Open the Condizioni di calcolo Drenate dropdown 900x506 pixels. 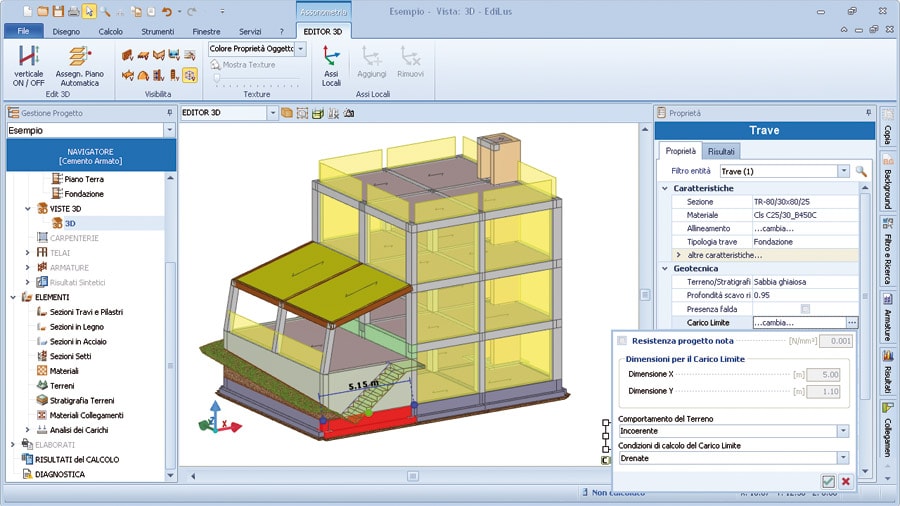coord(843,458)
